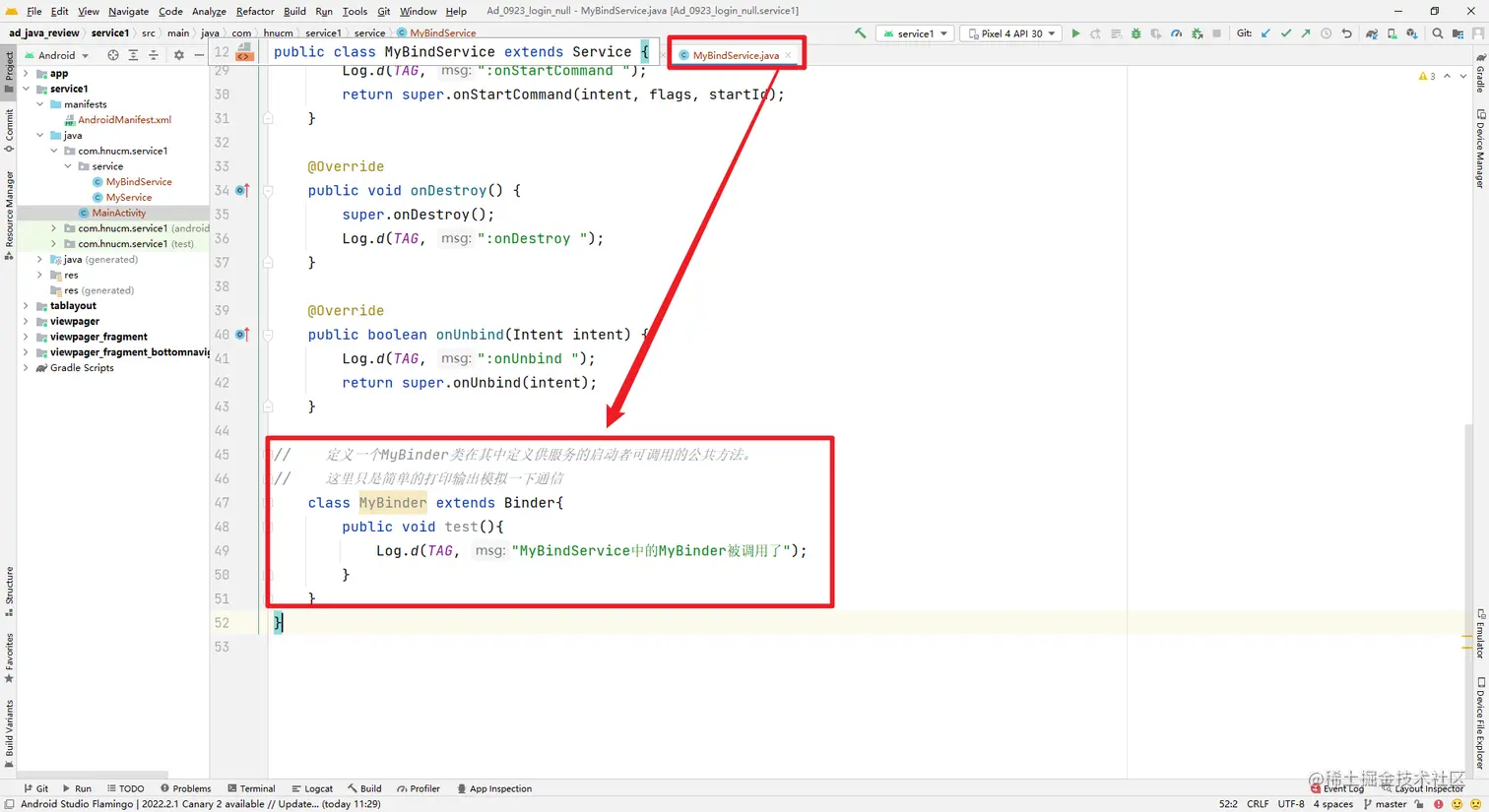
Task: Open the File menu
Action: pos(33,11)
